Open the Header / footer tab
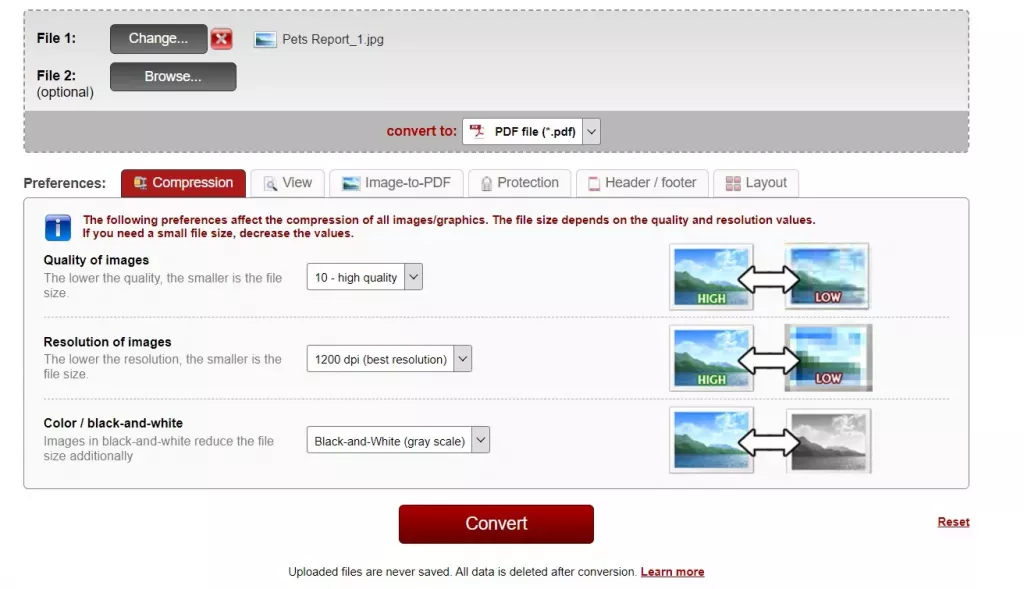This screenshot has width=1024, height=589. click(x=642, y=183)
